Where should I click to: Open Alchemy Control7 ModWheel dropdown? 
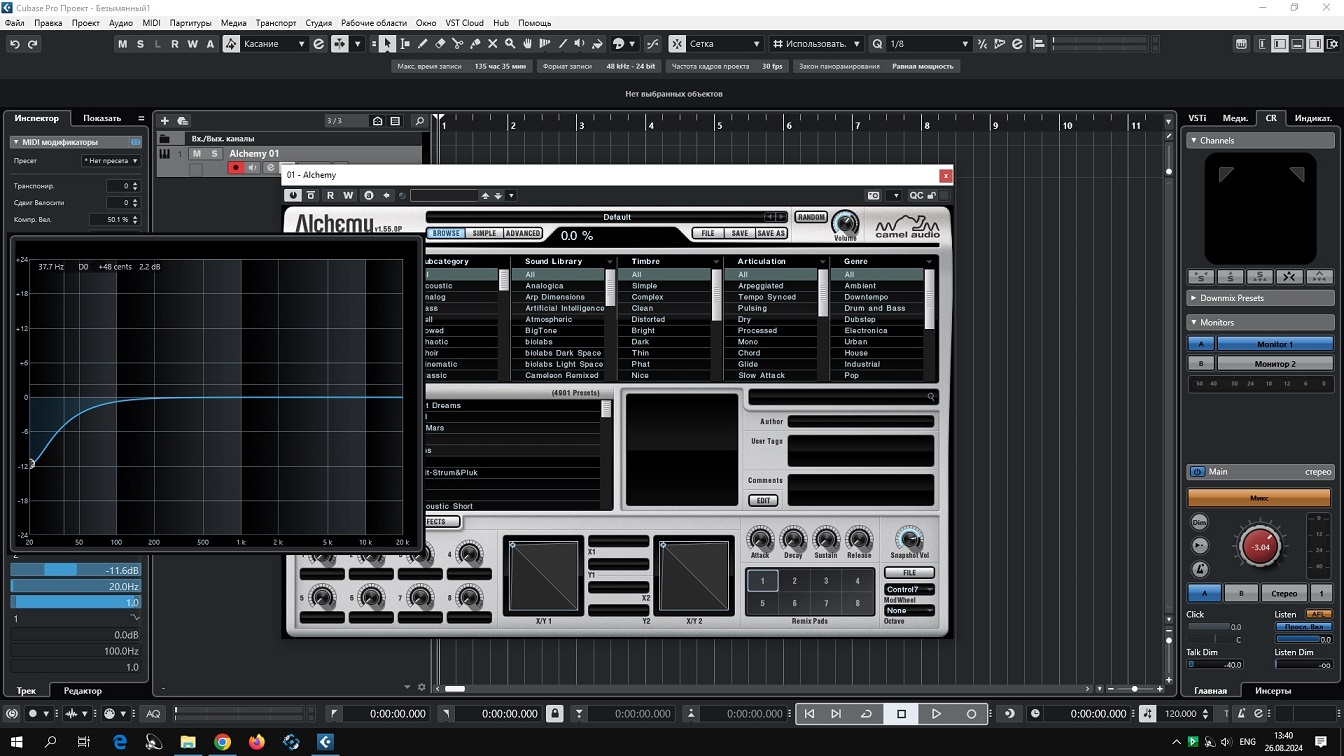pos(909,590)
